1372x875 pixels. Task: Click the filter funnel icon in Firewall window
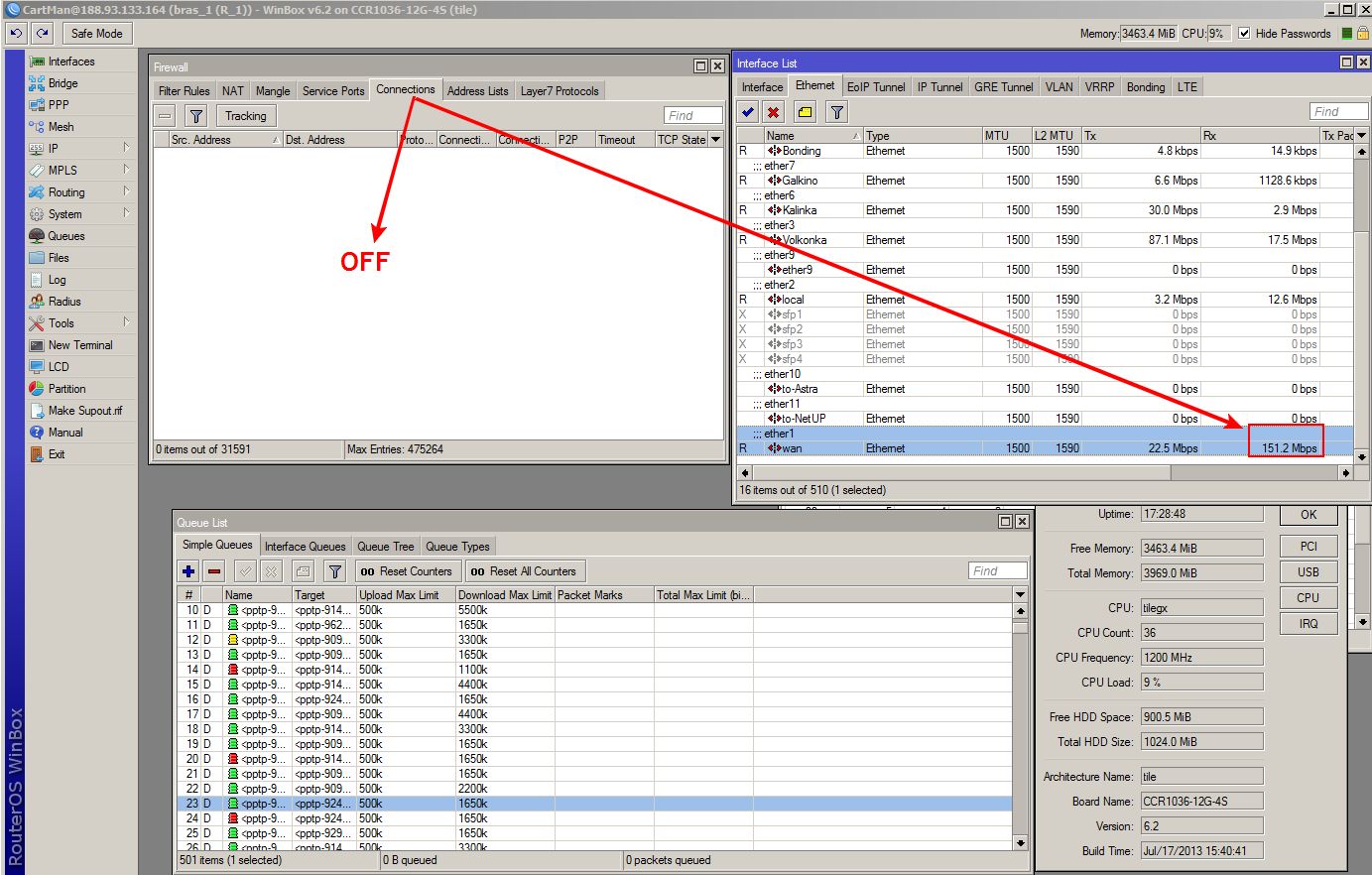196,116
